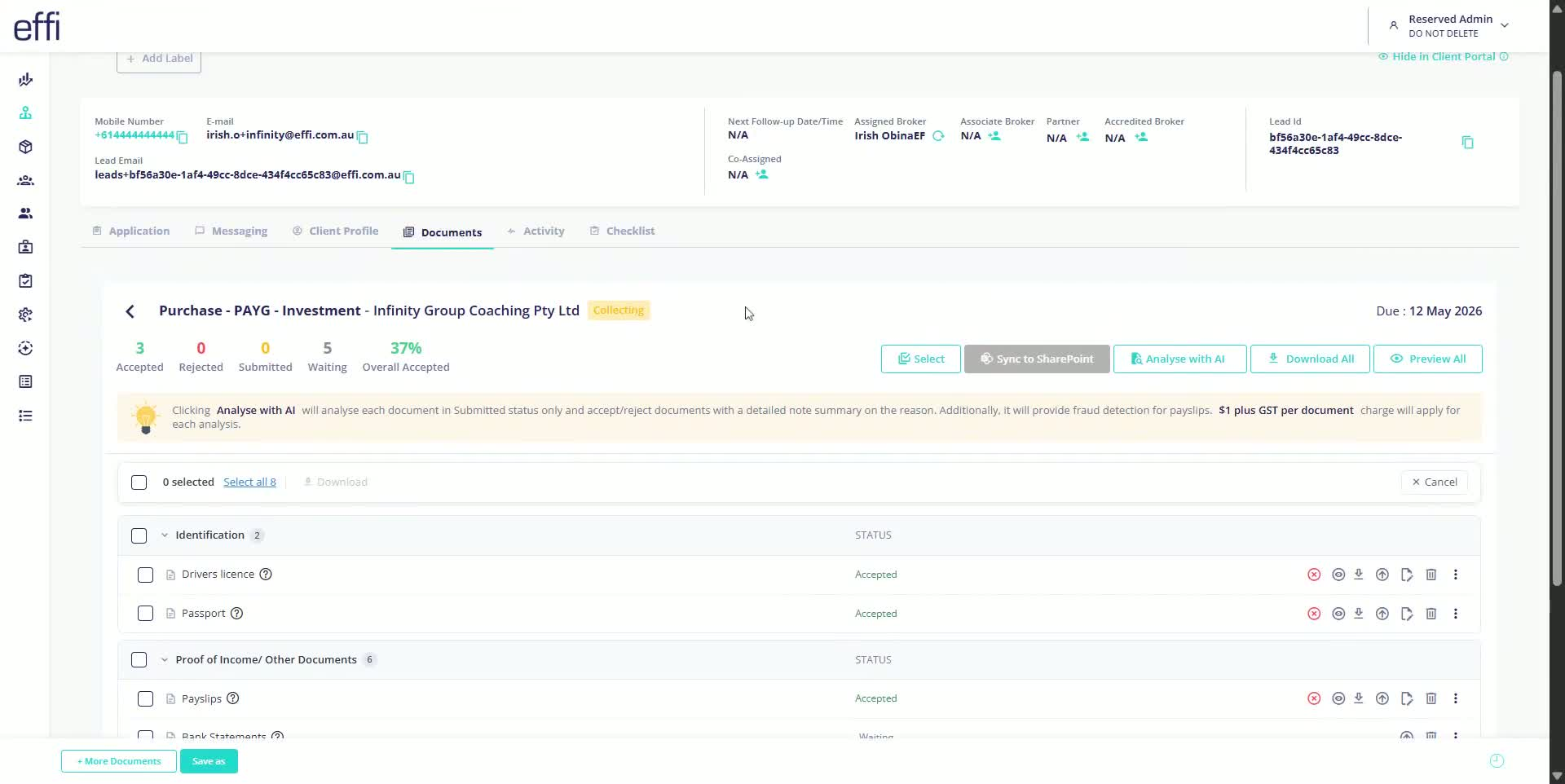Cancel the document selection
The width and height of the screenshot is (1565, 784).
1435,482
